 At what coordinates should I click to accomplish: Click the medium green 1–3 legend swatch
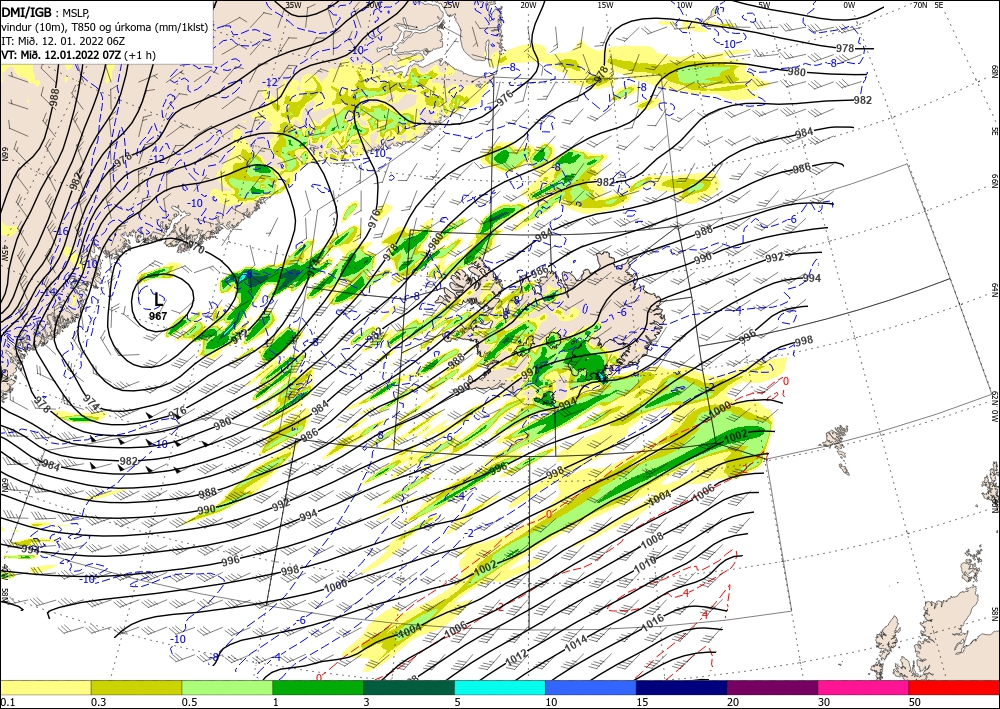click(318, 687)
